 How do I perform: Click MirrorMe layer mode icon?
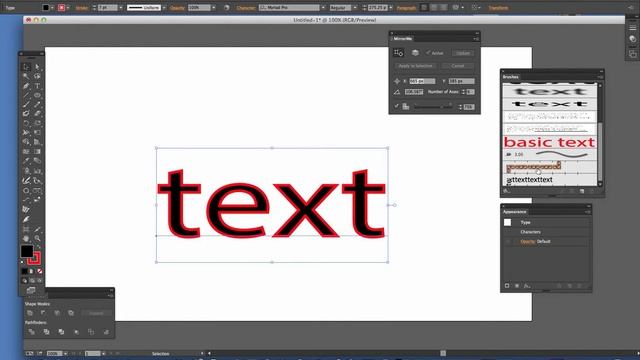415,53
